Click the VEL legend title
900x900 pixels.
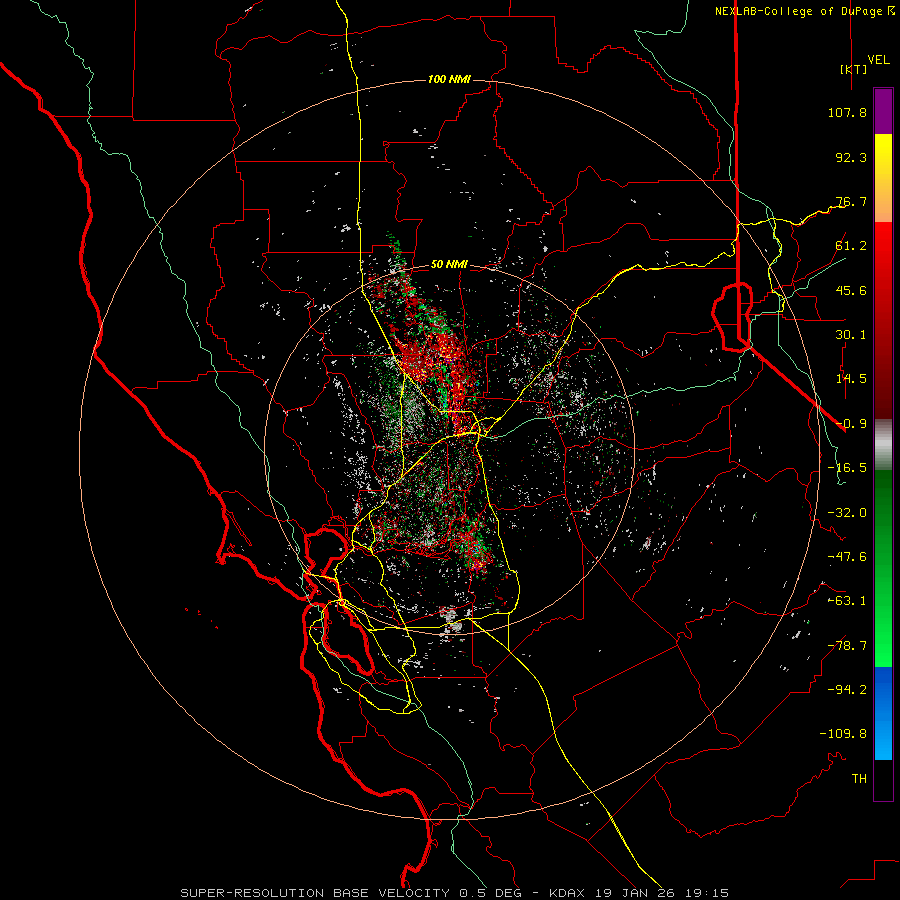(879, 60)
